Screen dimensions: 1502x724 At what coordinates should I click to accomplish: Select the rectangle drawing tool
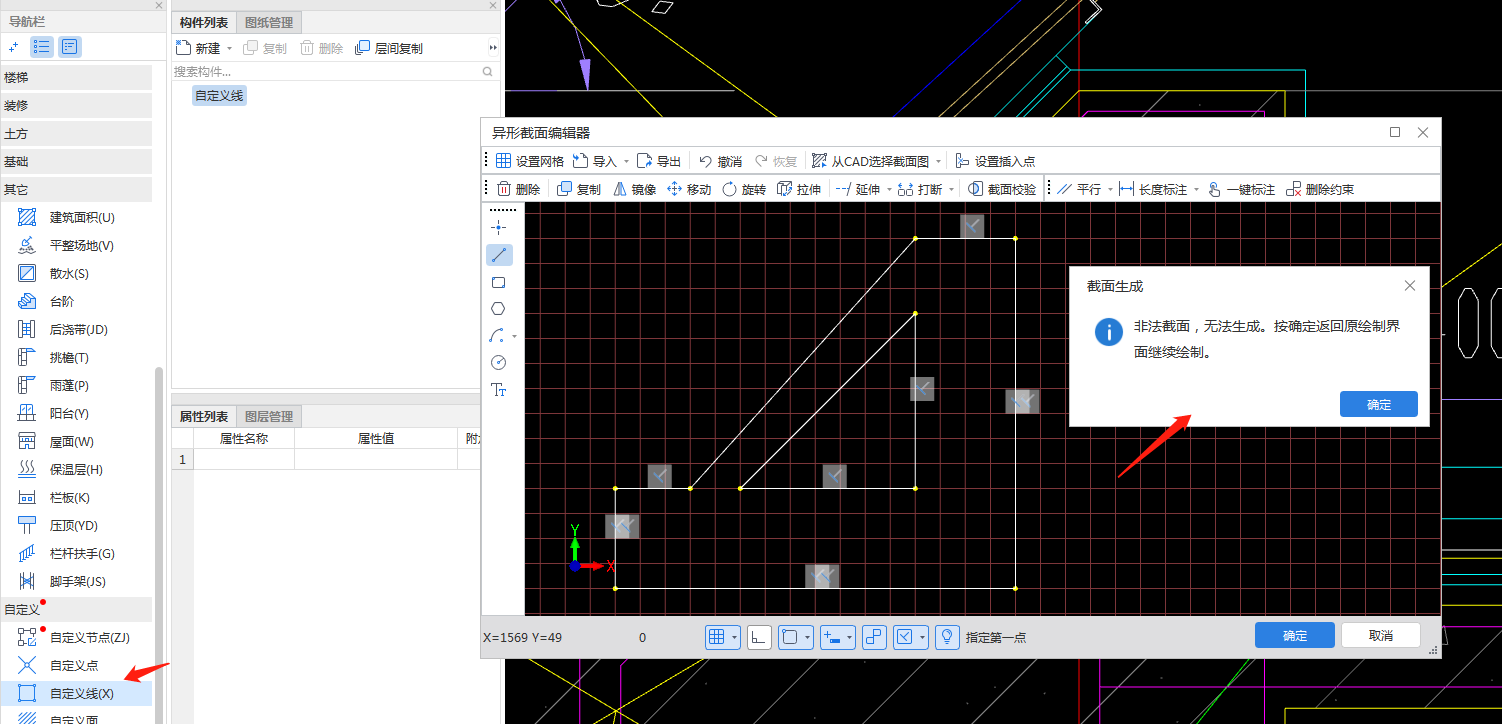pos(498,282)
